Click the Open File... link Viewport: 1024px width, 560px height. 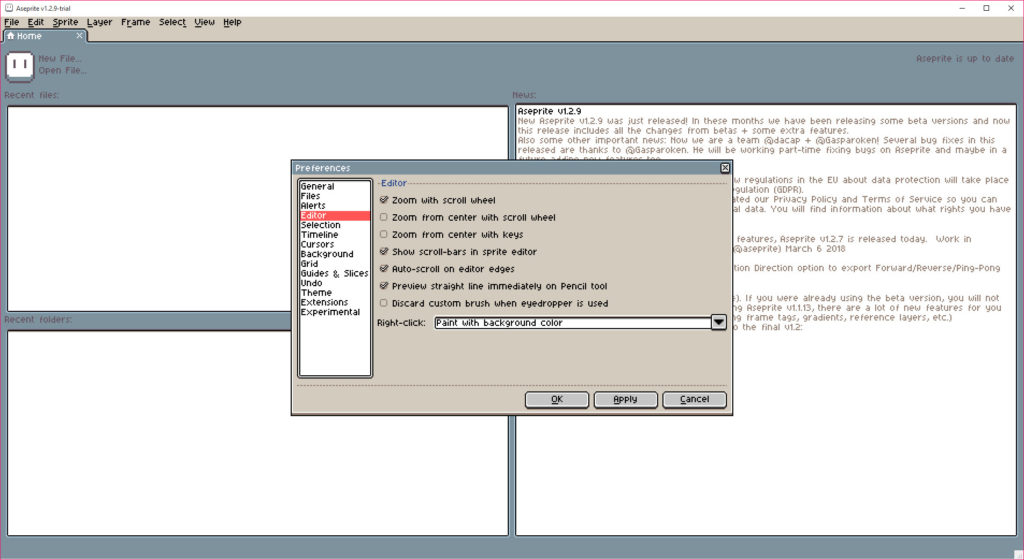click(62, 70)
